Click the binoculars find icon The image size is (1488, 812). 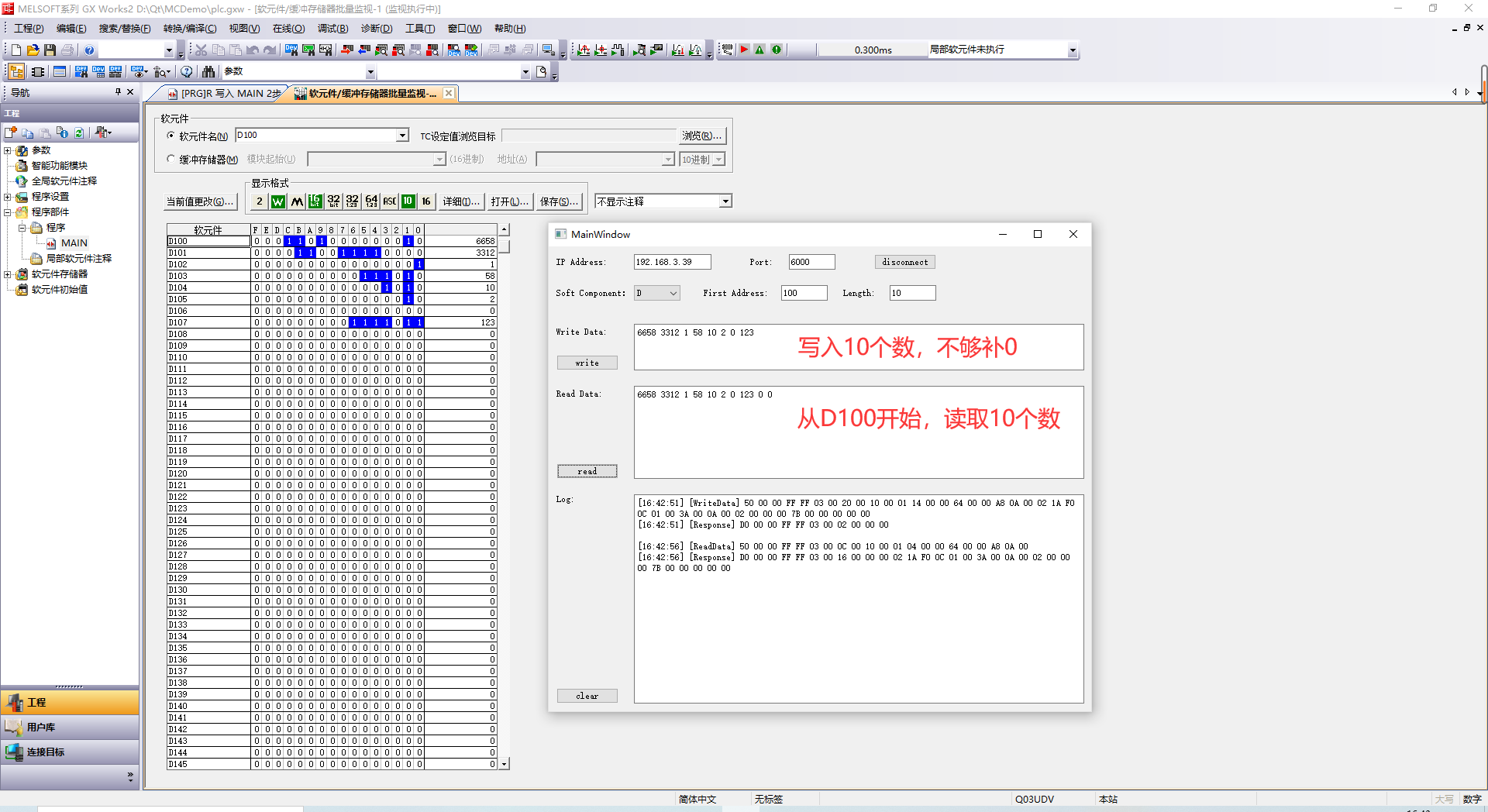208,71
